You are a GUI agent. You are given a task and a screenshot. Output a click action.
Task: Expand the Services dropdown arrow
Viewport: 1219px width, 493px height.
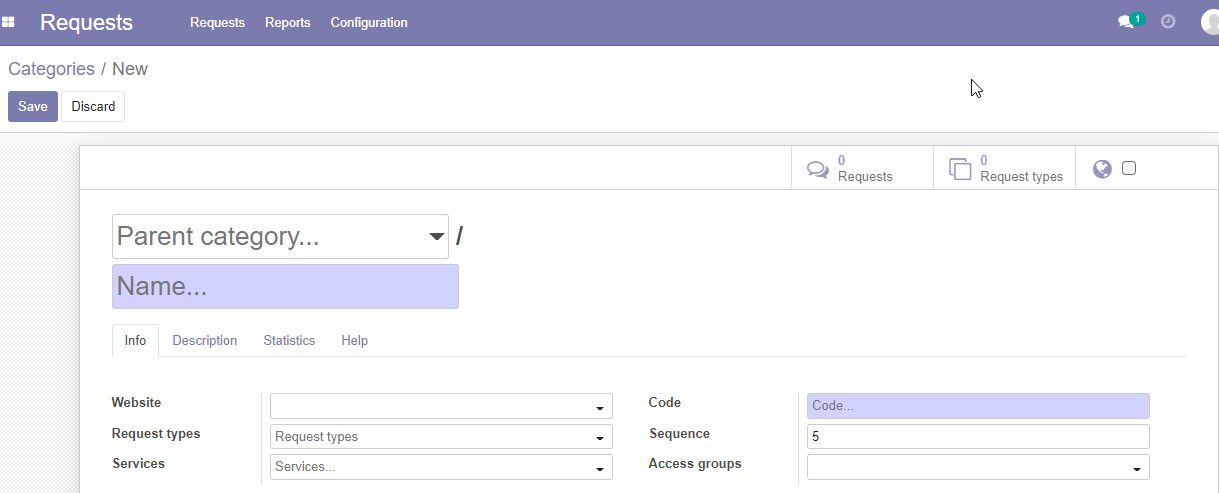click(600, 468)
